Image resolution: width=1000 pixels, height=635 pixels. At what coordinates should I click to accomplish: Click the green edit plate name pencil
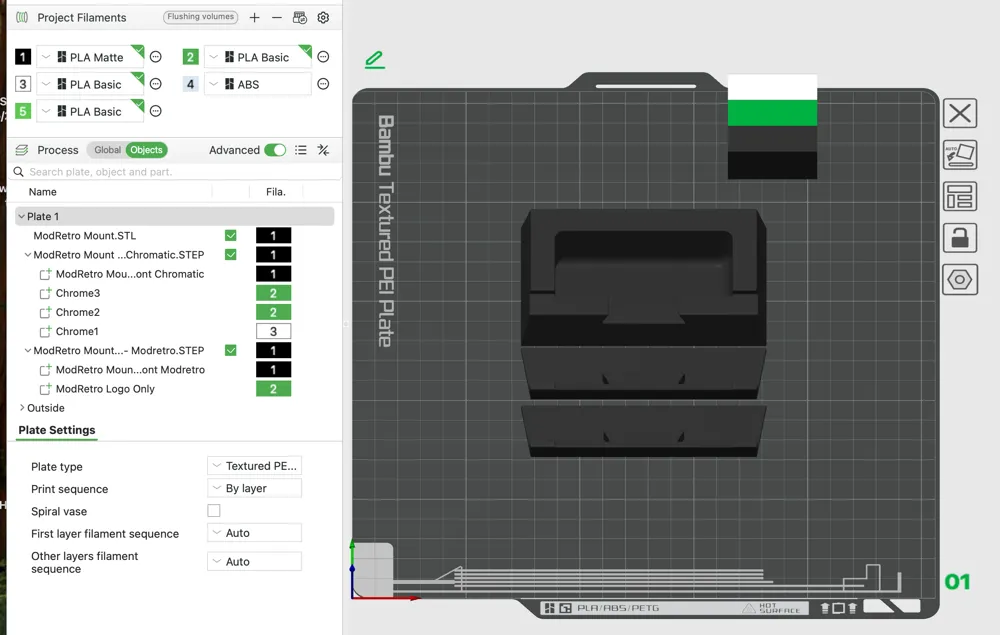(375, 60)
